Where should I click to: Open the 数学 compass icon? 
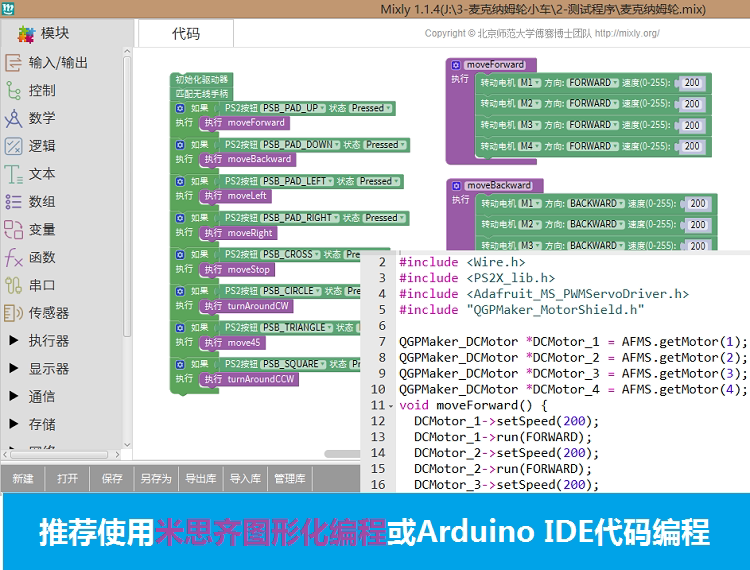click(13, 118)
